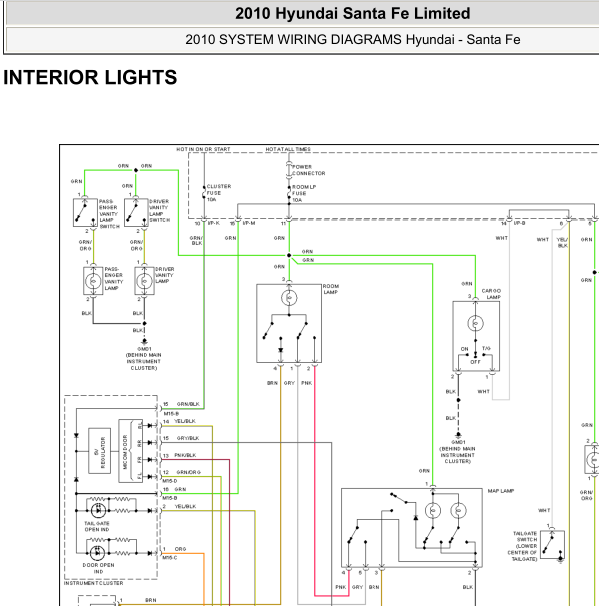Click the "HOT IN ON OR START" label

(x=203, y=149)
